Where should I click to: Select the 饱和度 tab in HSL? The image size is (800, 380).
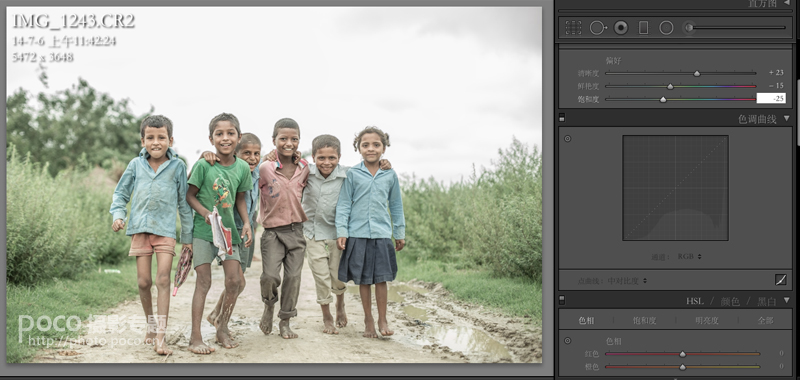644,321
